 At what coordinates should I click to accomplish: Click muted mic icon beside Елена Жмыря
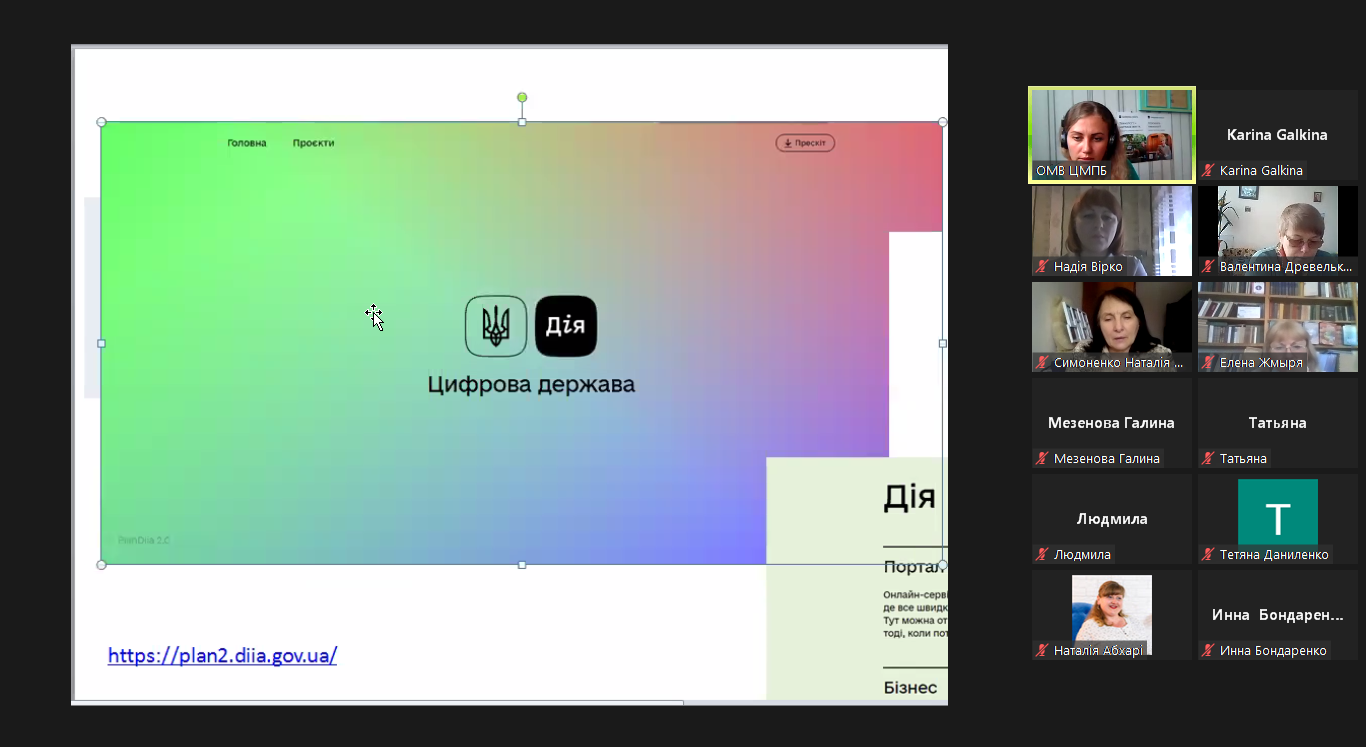(x=1208, y=363)
